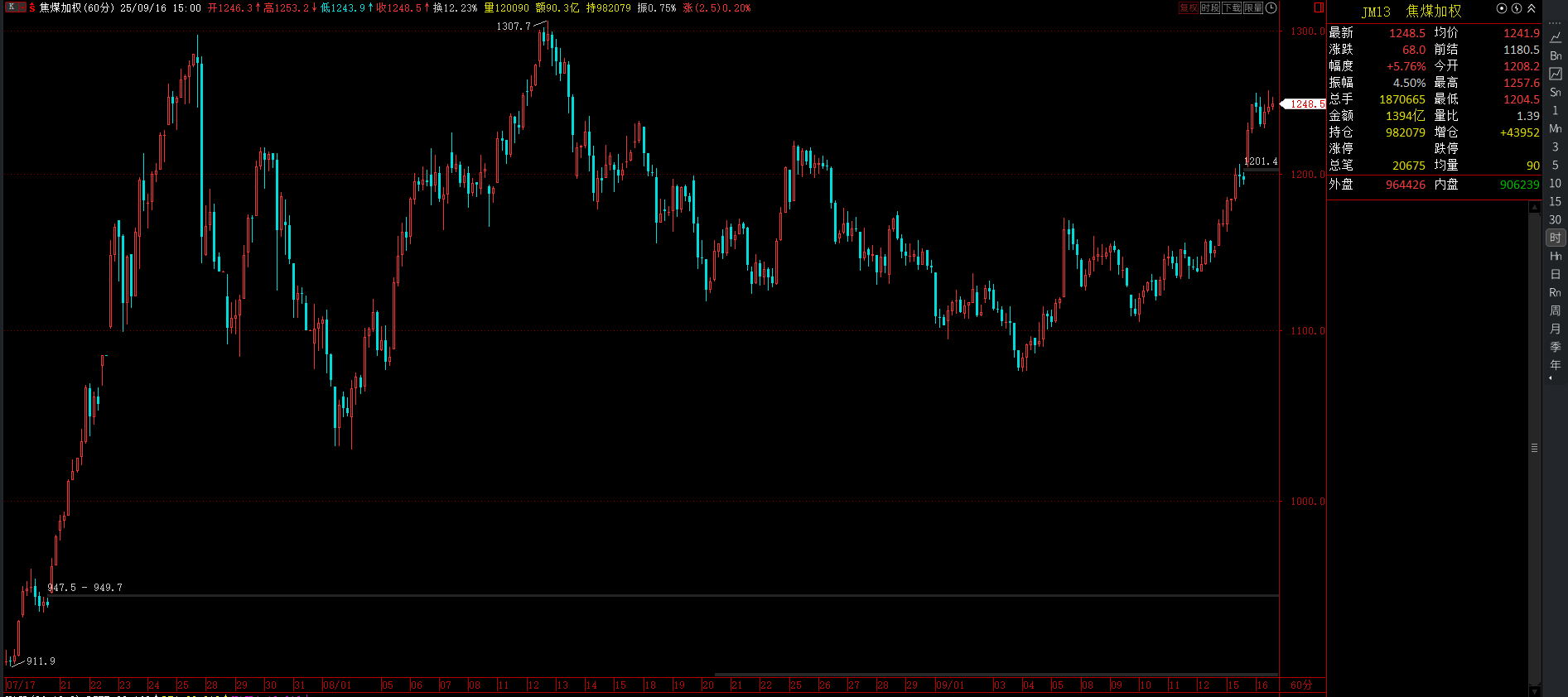Click the 涨跌 value 68.0
The height and width of the screenshot is (697, 1568).
pyautogui.click(x=1414, y=50)
